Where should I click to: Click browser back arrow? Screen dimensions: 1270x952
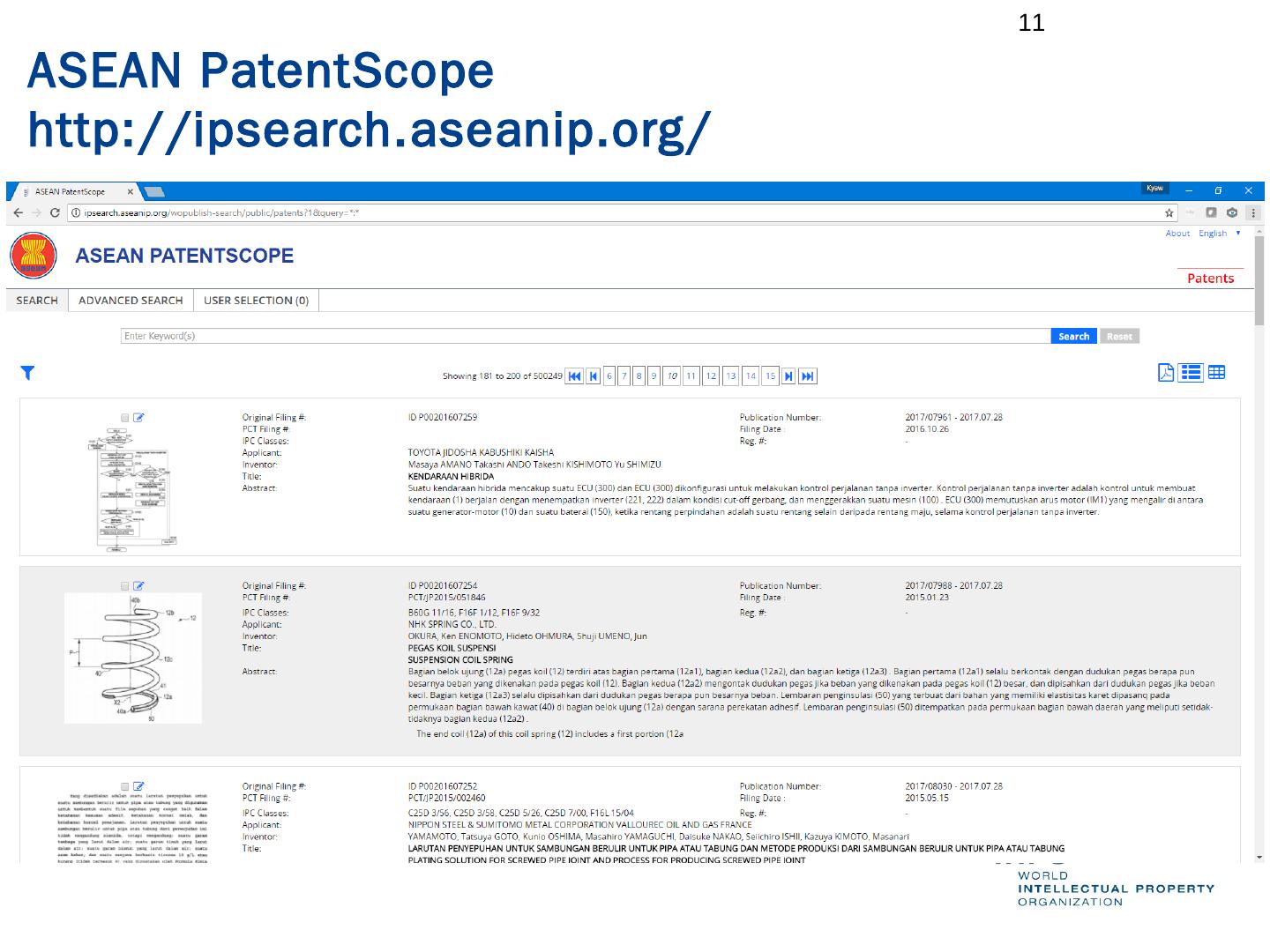tap(19, 212)
